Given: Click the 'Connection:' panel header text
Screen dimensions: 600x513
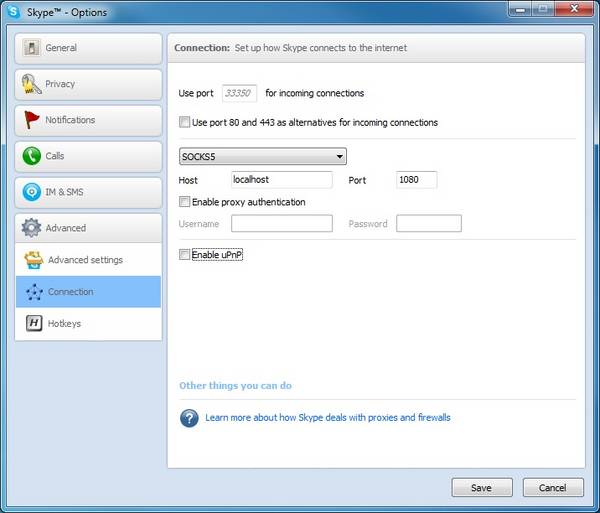Looking at the screenshot, I should click(x=202, y=48).
